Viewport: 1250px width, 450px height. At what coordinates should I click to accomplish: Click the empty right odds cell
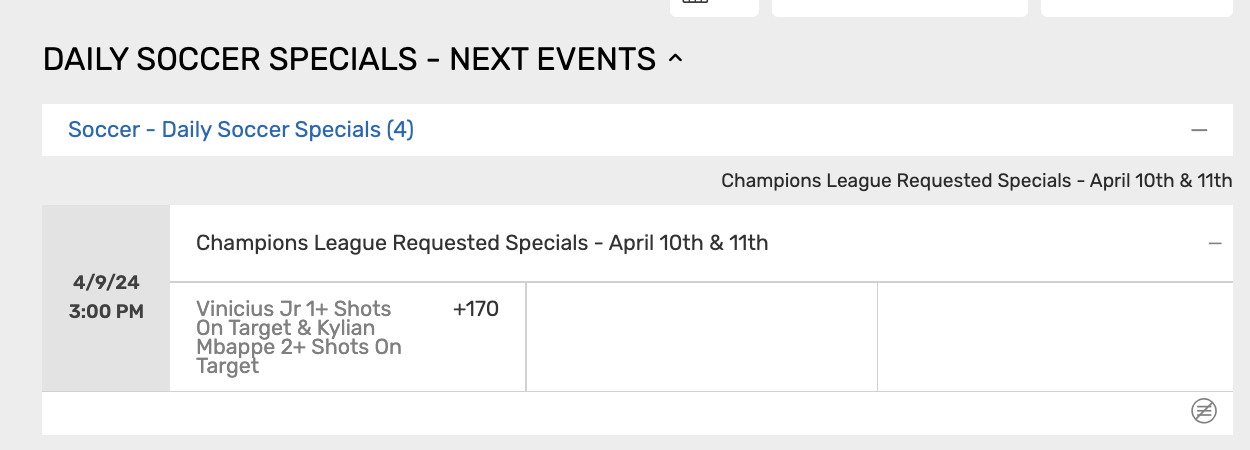(1054, 337)
